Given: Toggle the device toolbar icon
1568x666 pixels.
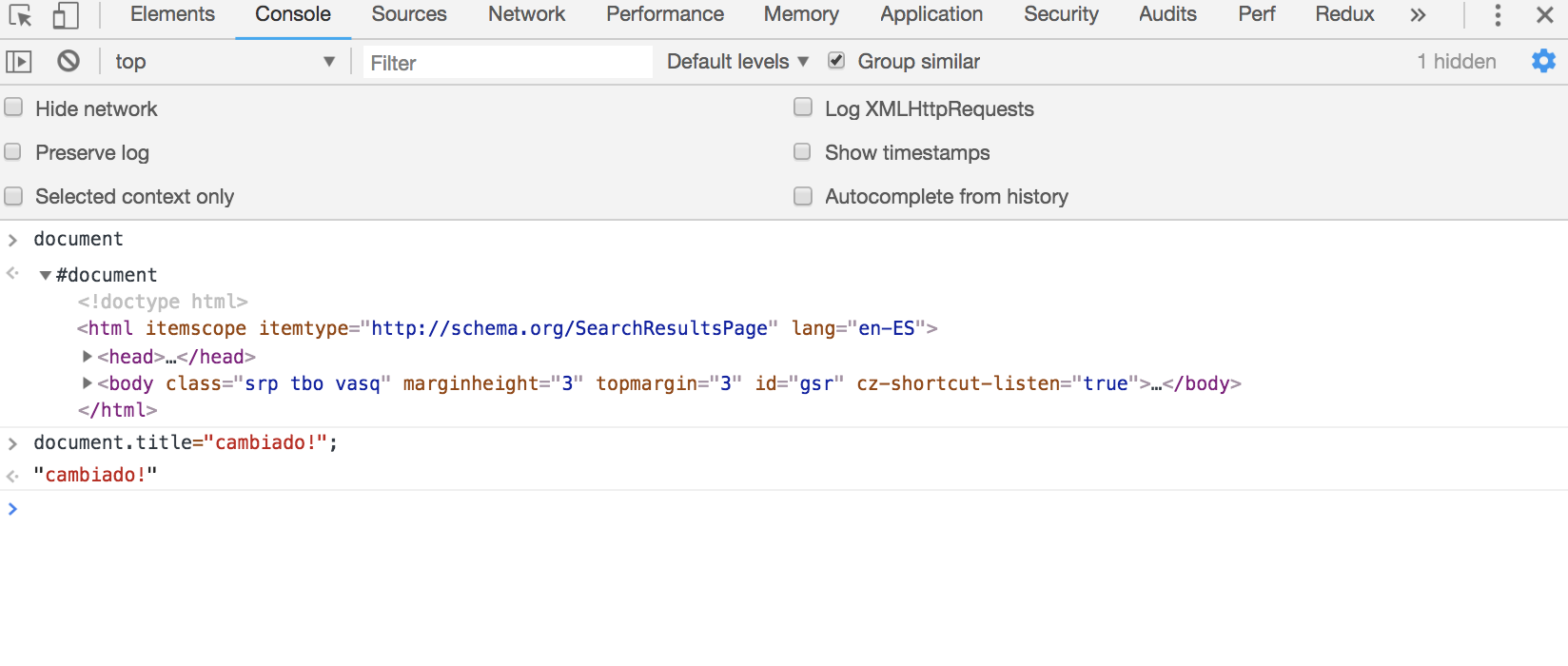Looking at the screenshot, I should click(65, 15).
